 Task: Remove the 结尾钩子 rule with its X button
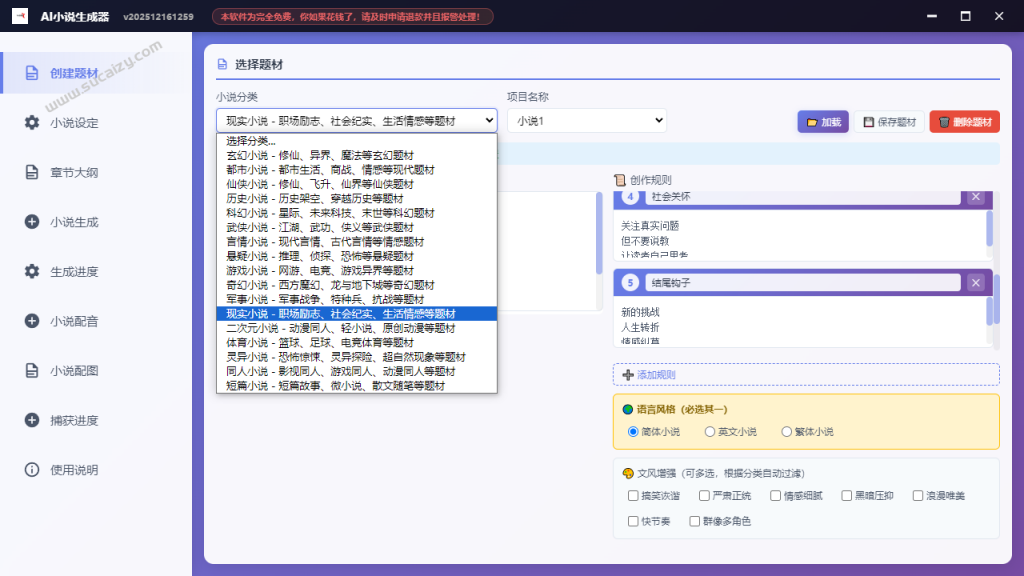click(x=976, y=283)
